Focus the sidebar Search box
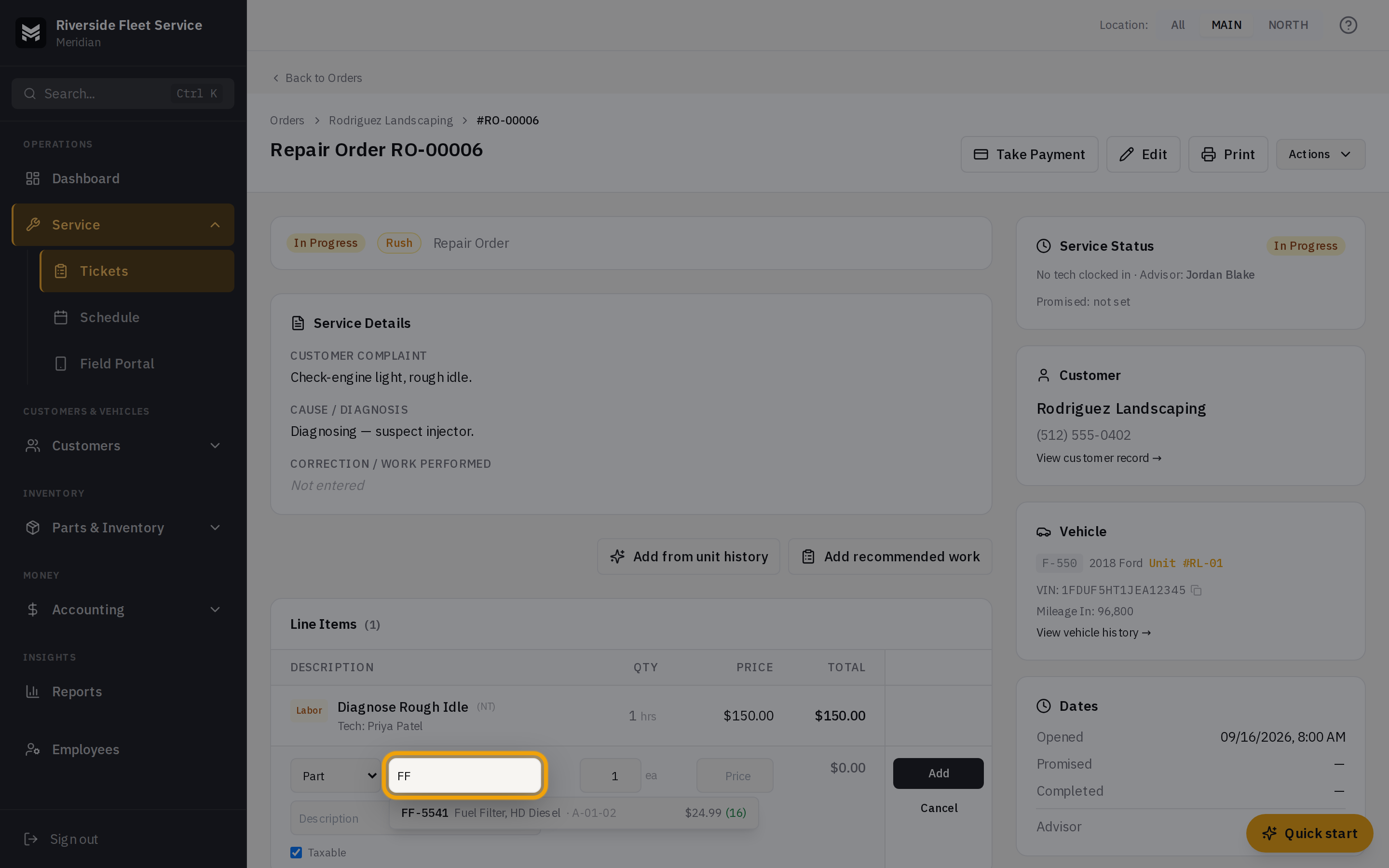This screenshot has width=1389, height=868. [123, 94]
